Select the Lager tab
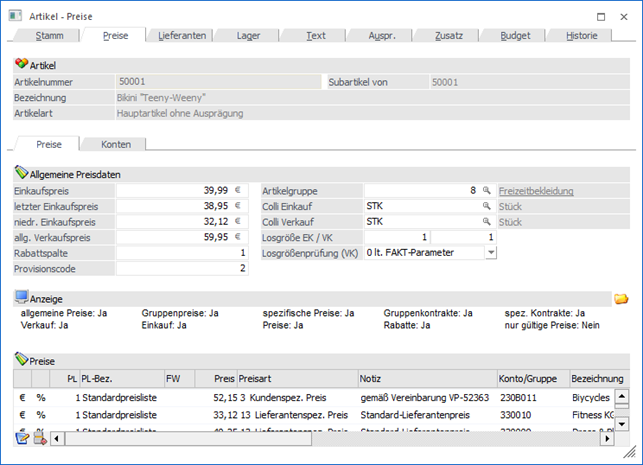 tap(249, 35)
